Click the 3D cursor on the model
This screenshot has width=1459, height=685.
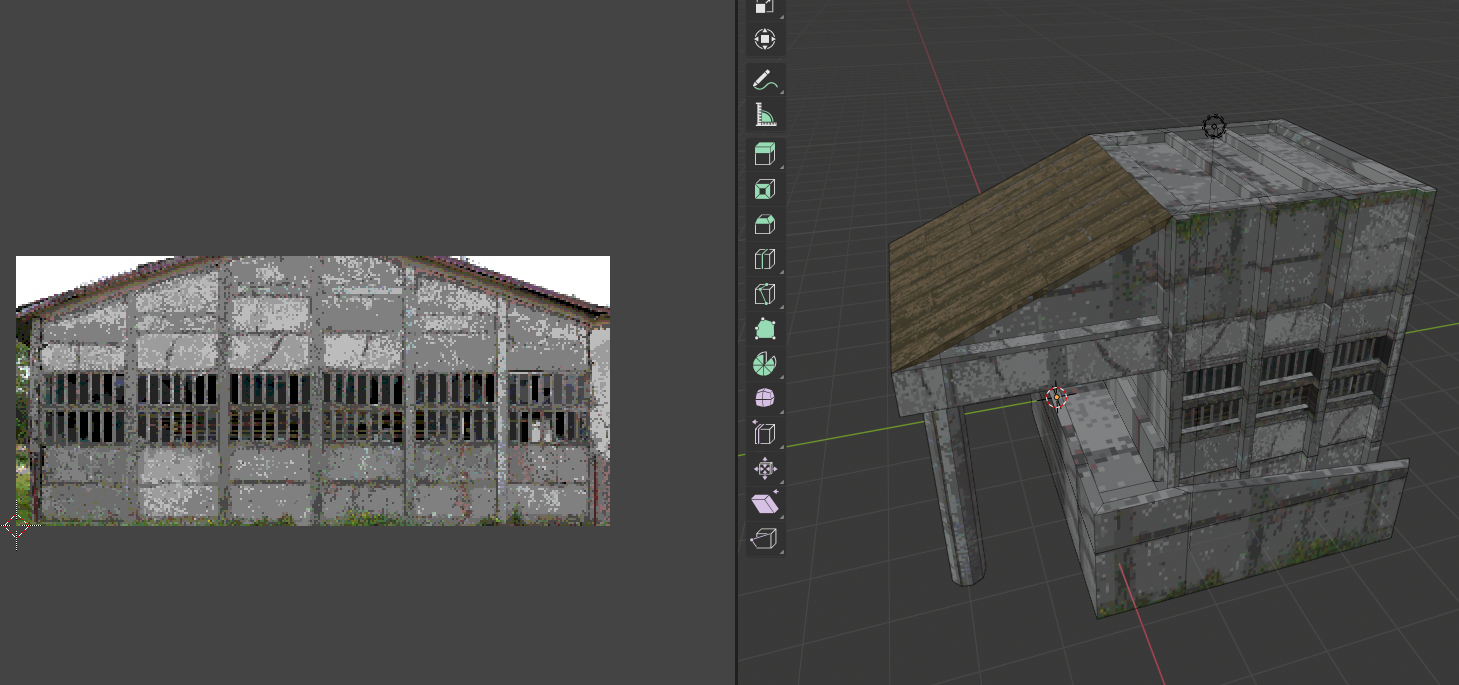tap(1057, 398)
